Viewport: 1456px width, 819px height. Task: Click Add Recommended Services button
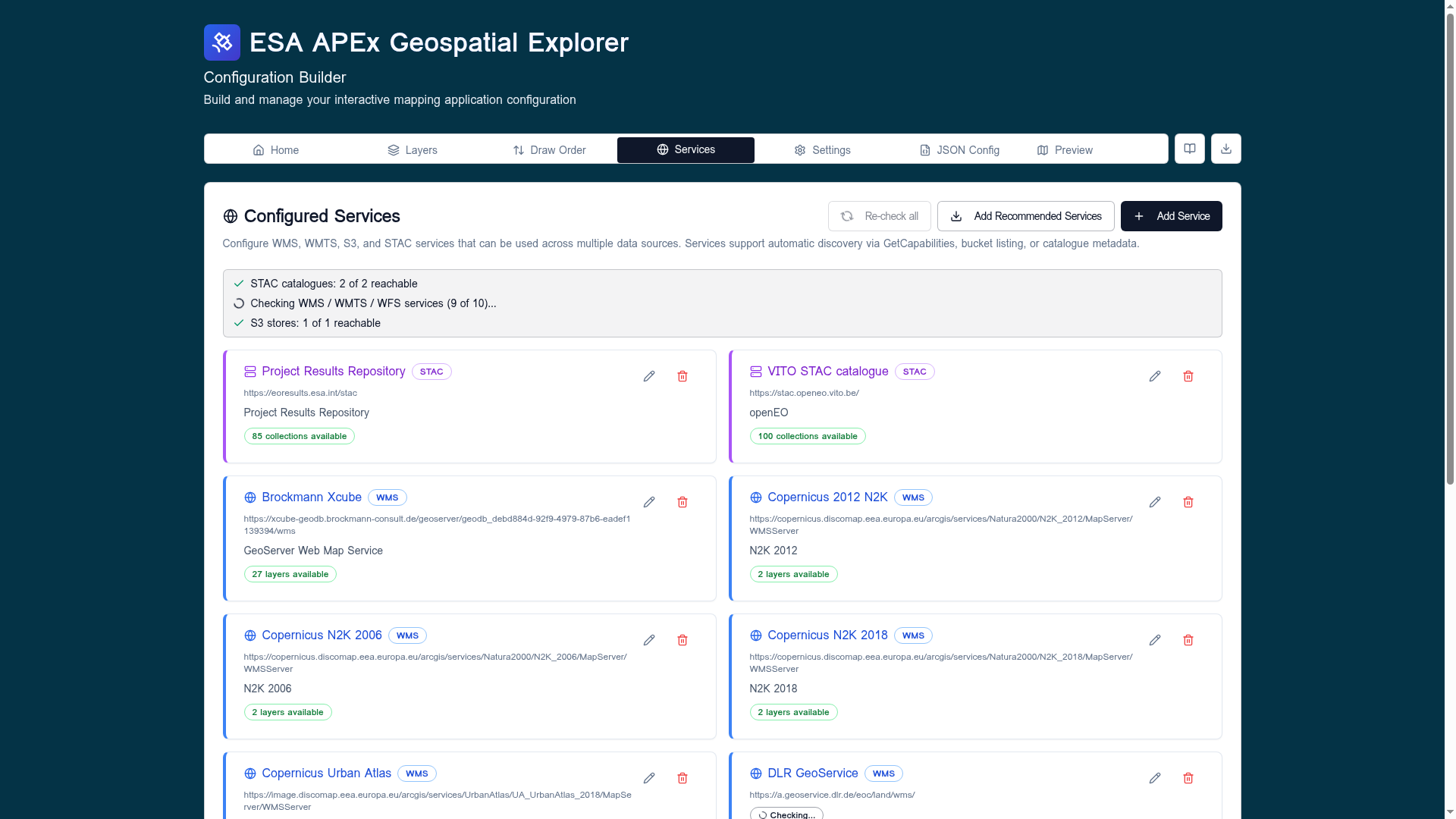(x=1026, y=216)
